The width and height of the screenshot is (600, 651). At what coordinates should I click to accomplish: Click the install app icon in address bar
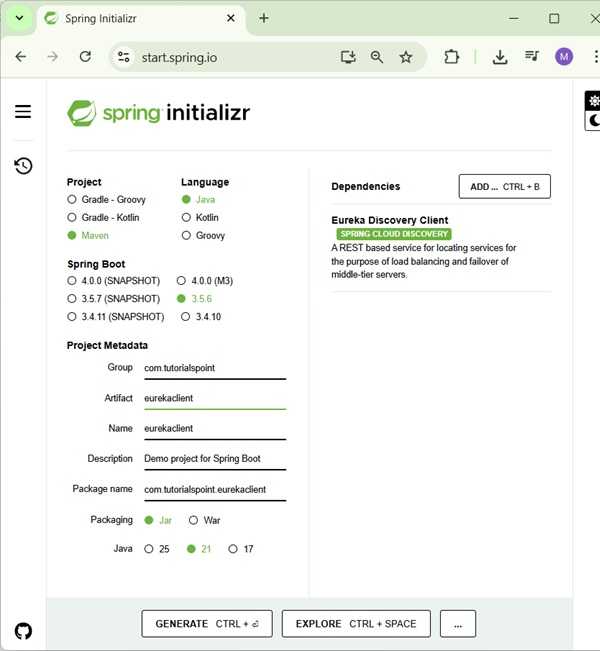pyautogui.click(x=348, y=57)
